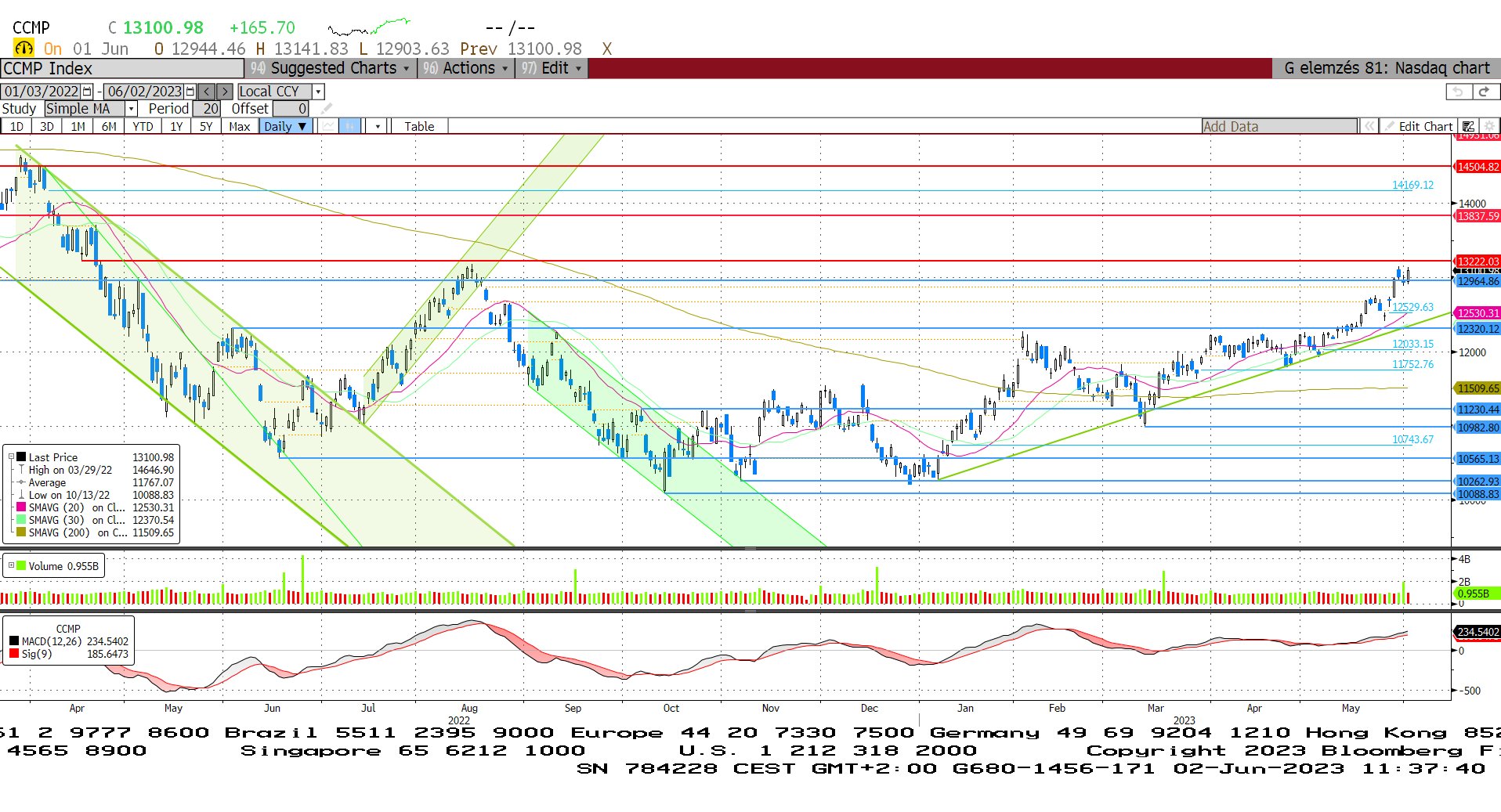Viewport: 1501px width, 812px height.
Task: Collapse panel with double chevron icon
Action: (1369, 126)
